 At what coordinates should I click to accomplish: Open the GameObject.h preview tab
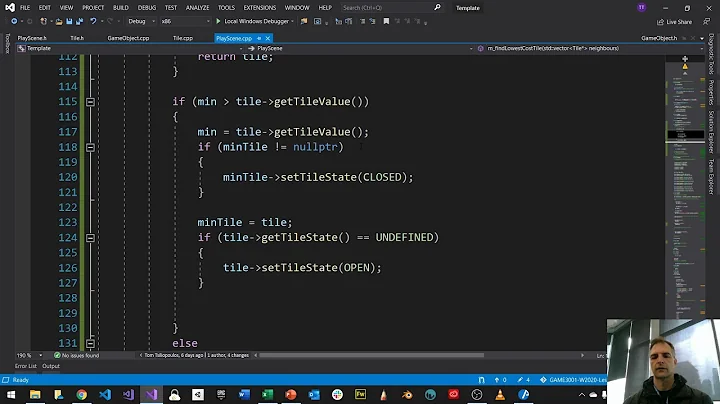pyautogui.click(x=659, y=38)
